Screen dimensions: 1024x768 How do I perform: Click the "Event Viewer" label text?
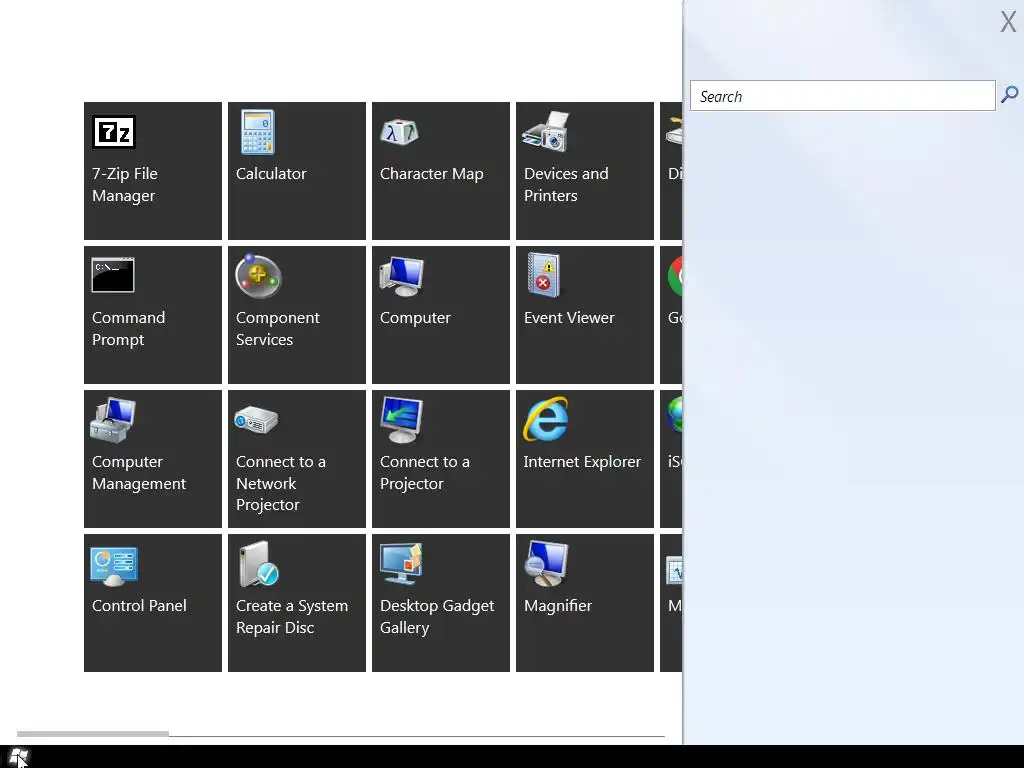[569, 318]
